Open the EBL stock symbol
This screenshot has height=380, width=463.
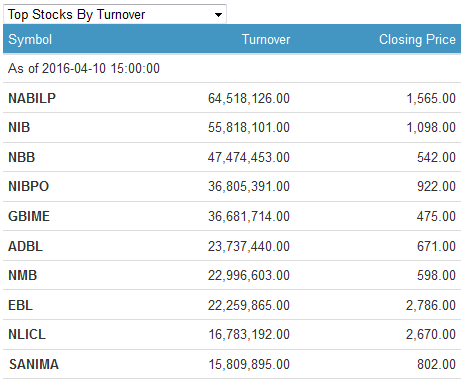click(x=20, y=305)
